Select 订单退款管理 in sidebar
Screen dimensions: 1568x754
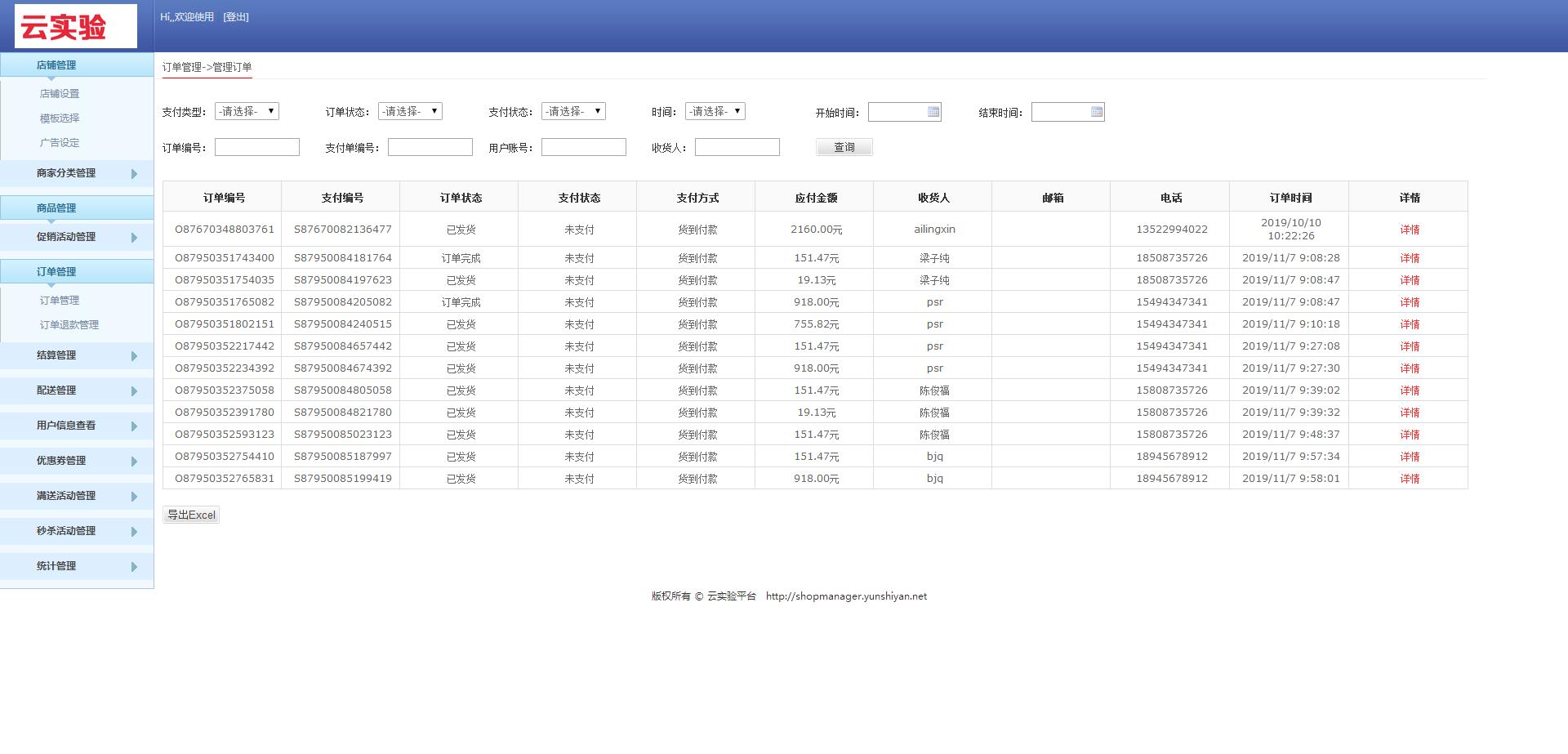click(69, 325)
